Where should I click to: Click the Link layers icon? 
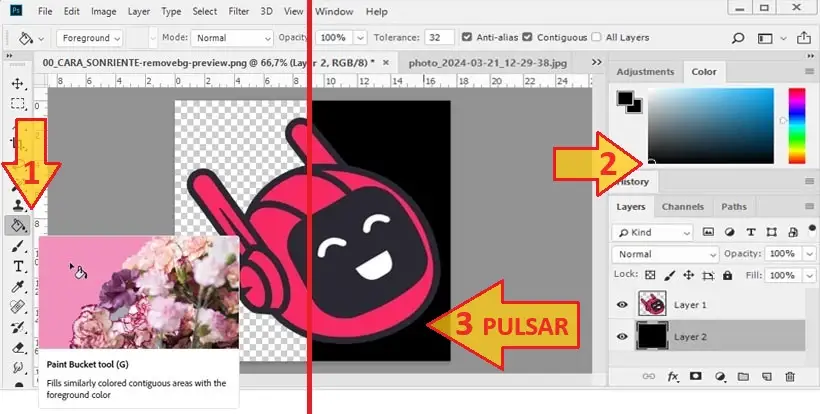(x=648, y=376)
